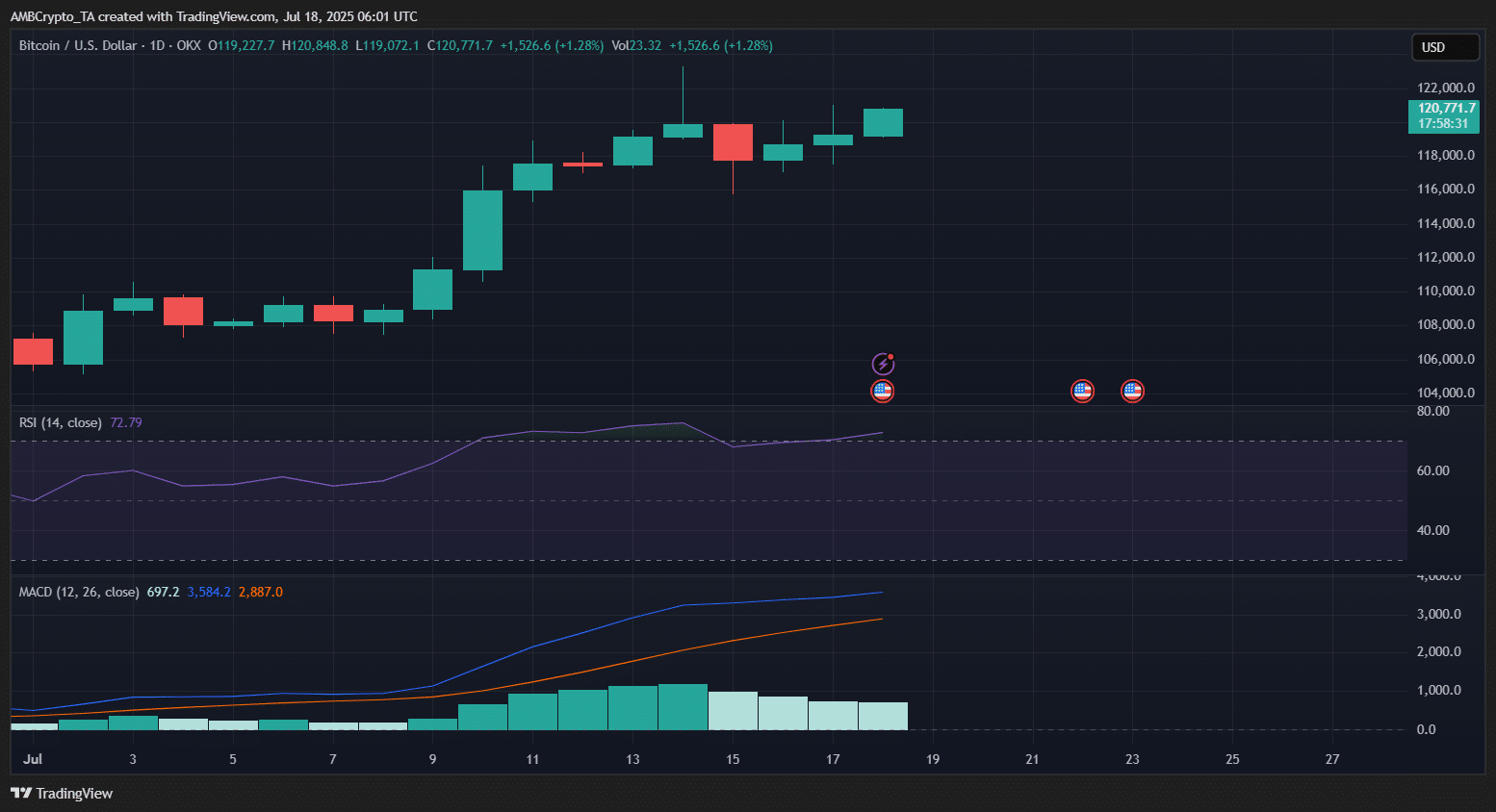Open the USD currency selector
Screen dimensions: 1496x812
[x=1444, y=47]
